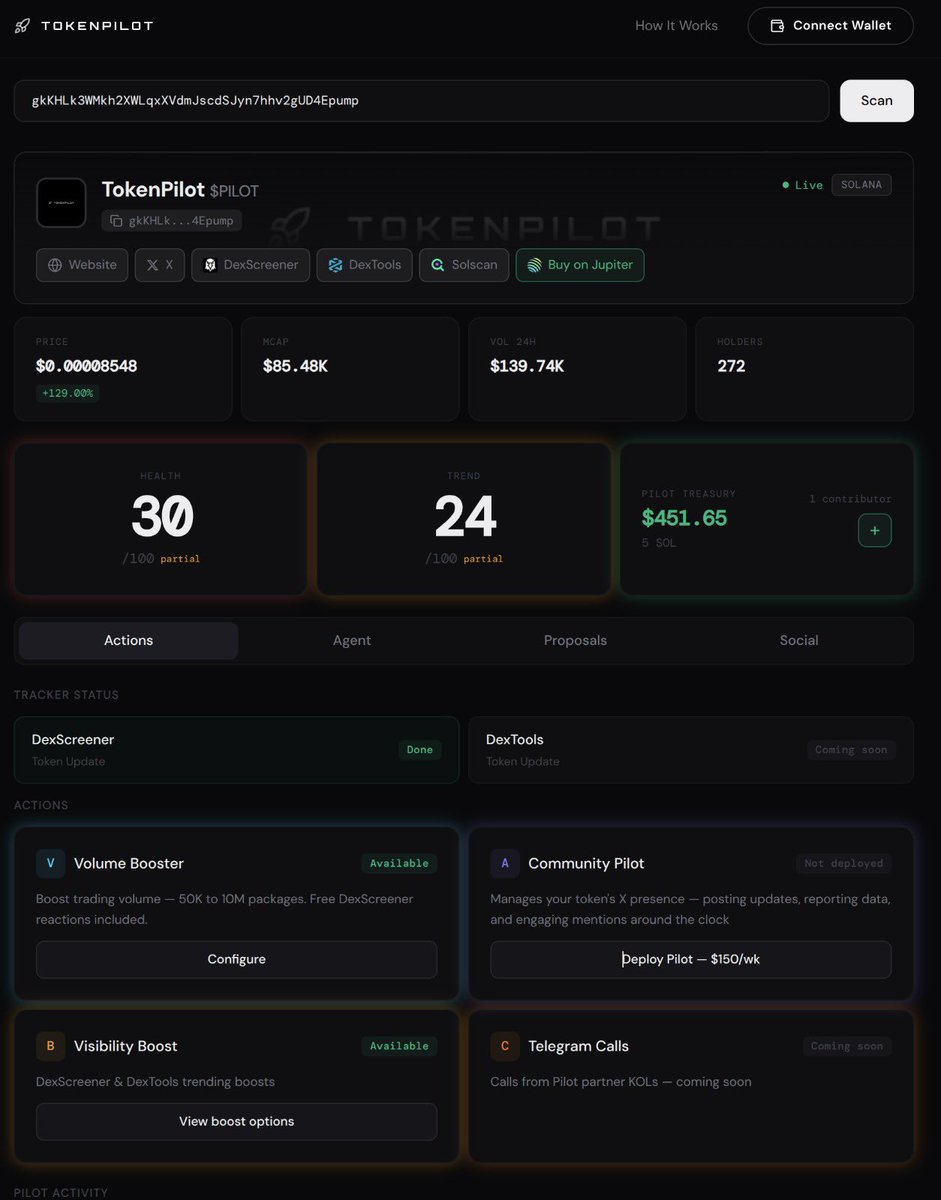
Task: Click the Live status indicator
Action: coord(803,185)
